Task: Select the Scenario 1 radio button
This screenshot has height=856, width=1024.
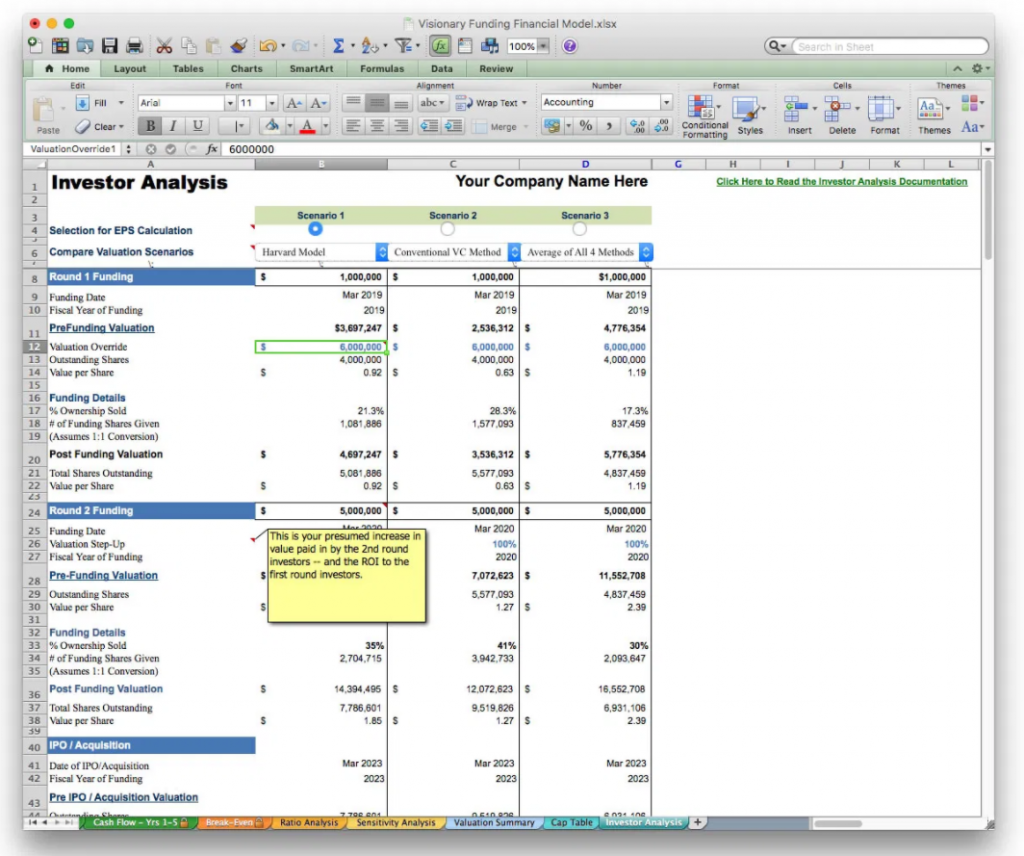Action: pyautogui.click(x=315, y=229)
